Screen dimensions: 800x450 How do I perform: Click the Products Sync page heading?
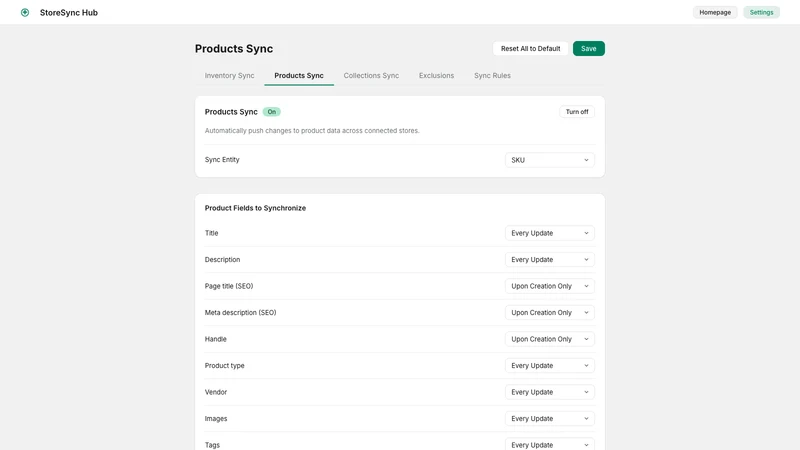pos(234,48)
